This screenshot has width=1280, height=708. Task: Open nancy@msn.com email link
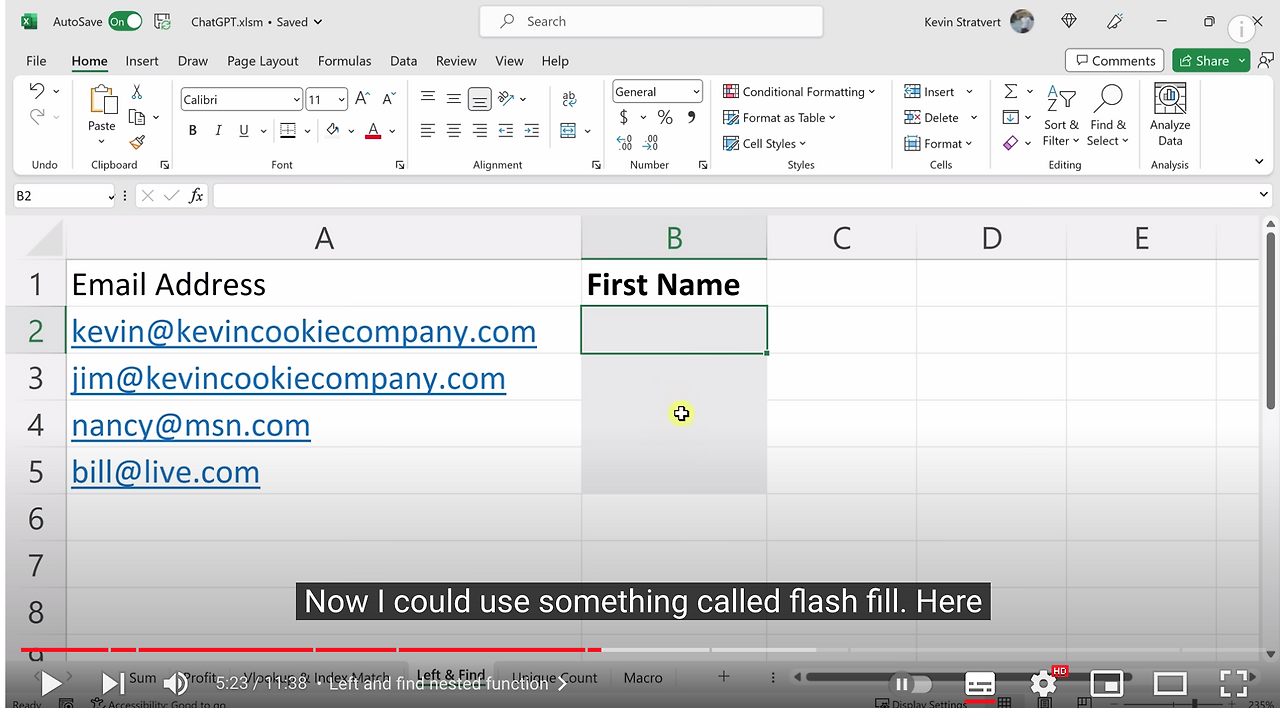(191, 425)
